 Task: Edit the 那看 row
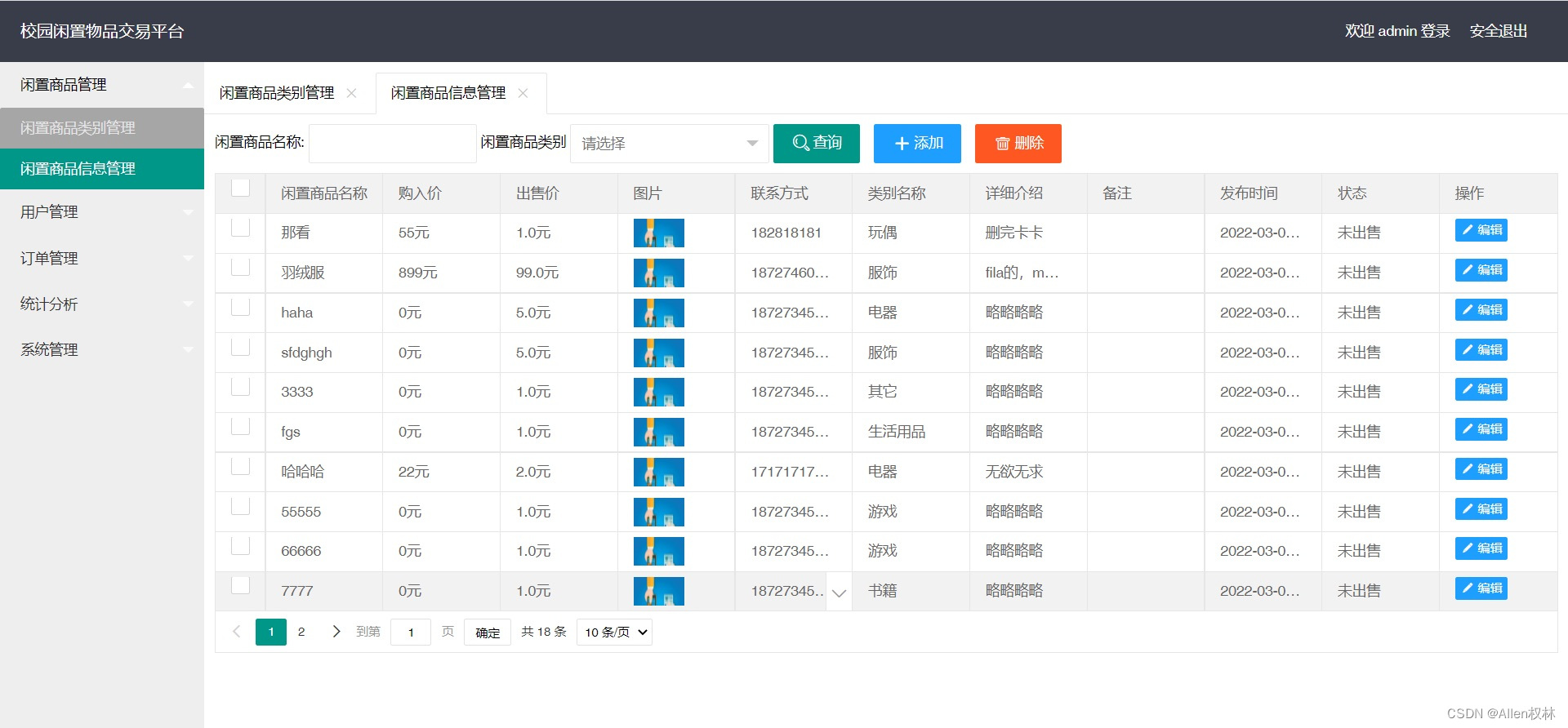click(1481, 230)
